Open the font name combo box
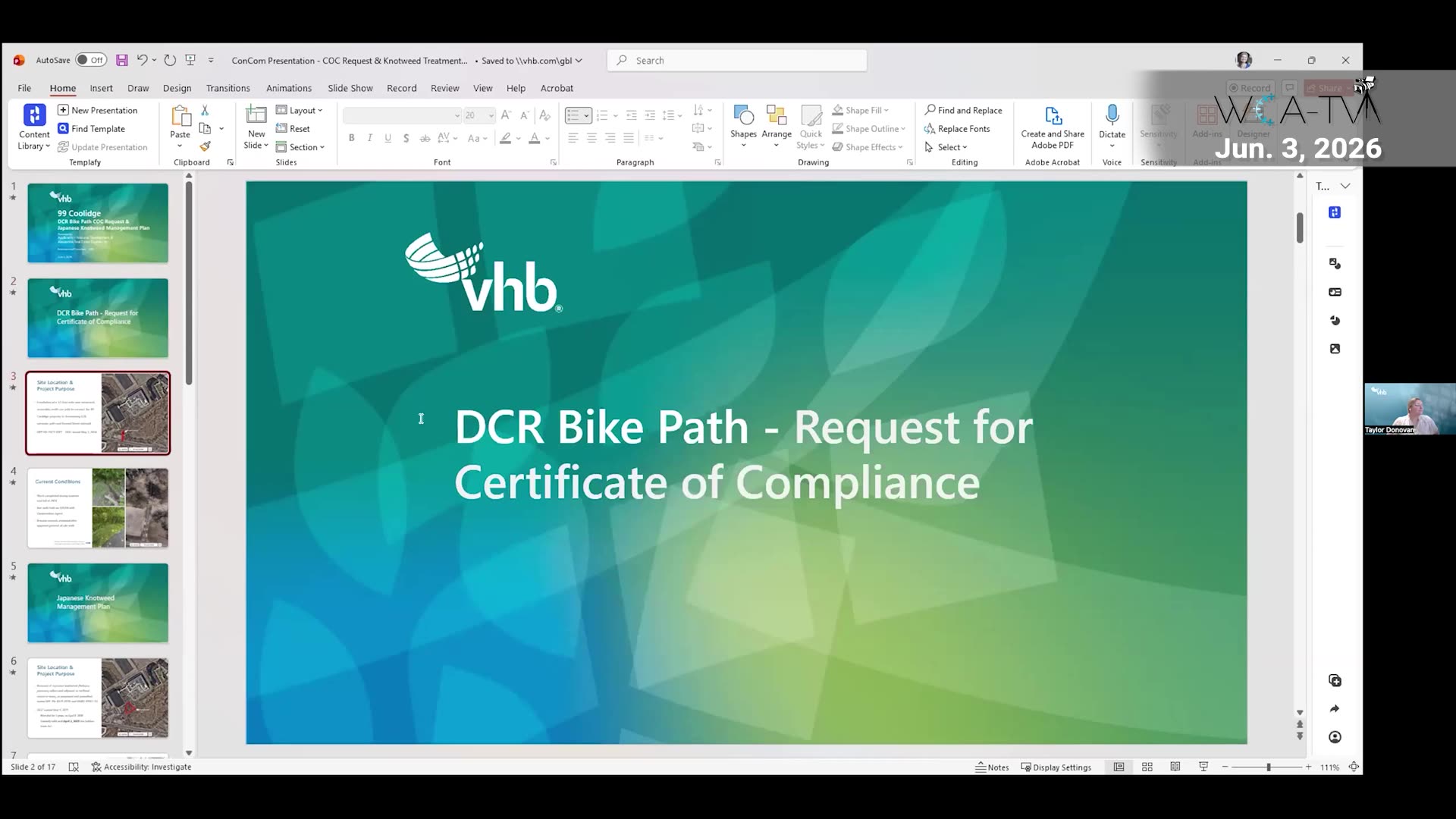The height and width of the screenshot is (819, 1456). (x=402, y=115)
